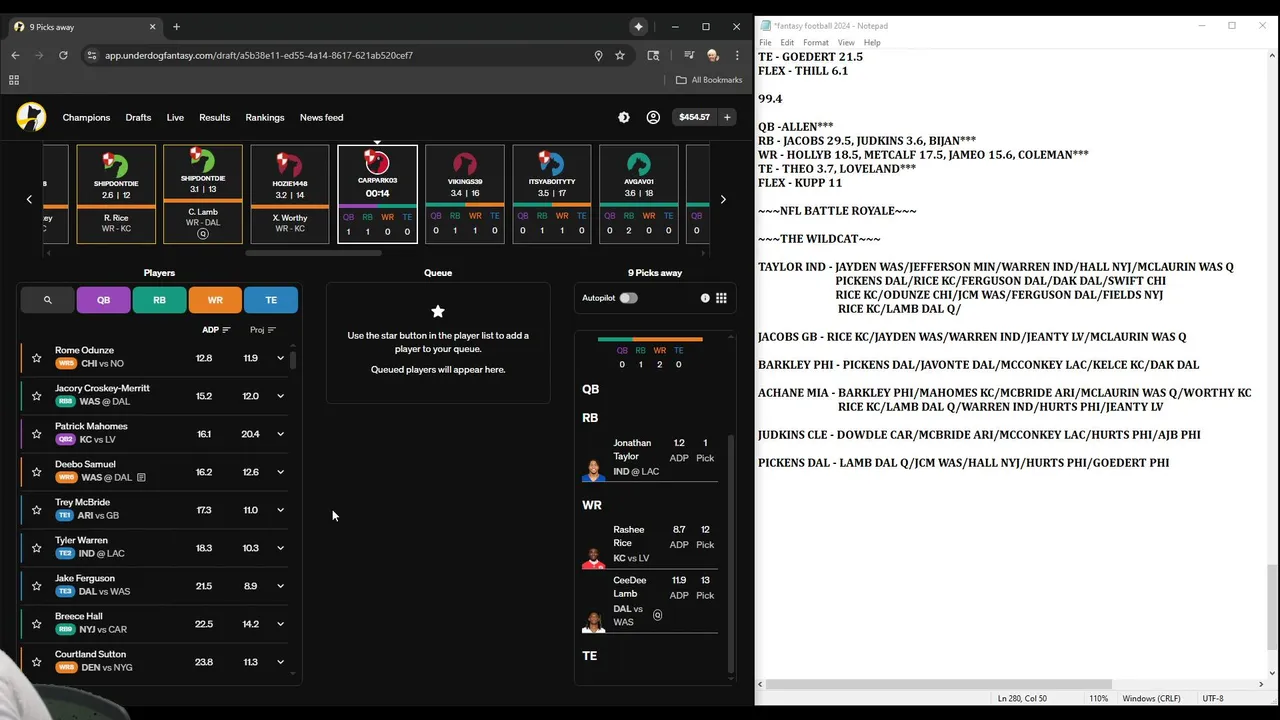Expand Breece Hall details chevron
Viewport: 1280px width, 720px height.
pos(280,624)
